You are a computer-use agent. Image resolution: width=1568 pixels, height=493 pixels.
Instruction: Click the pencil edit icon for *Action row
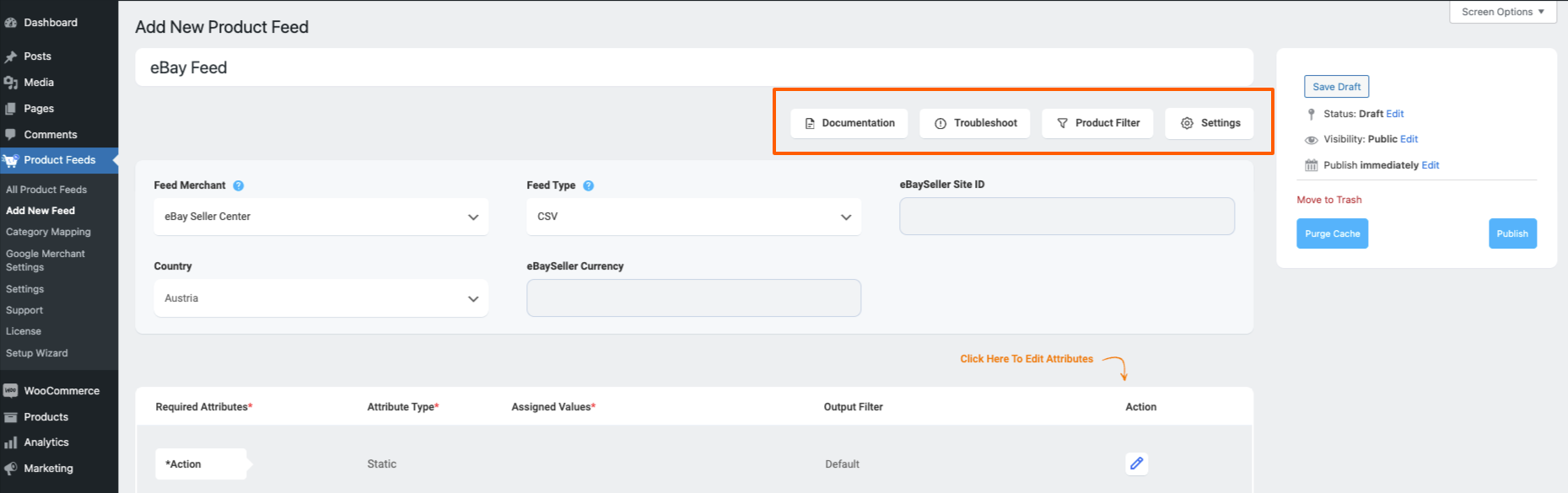point(1137,464)
